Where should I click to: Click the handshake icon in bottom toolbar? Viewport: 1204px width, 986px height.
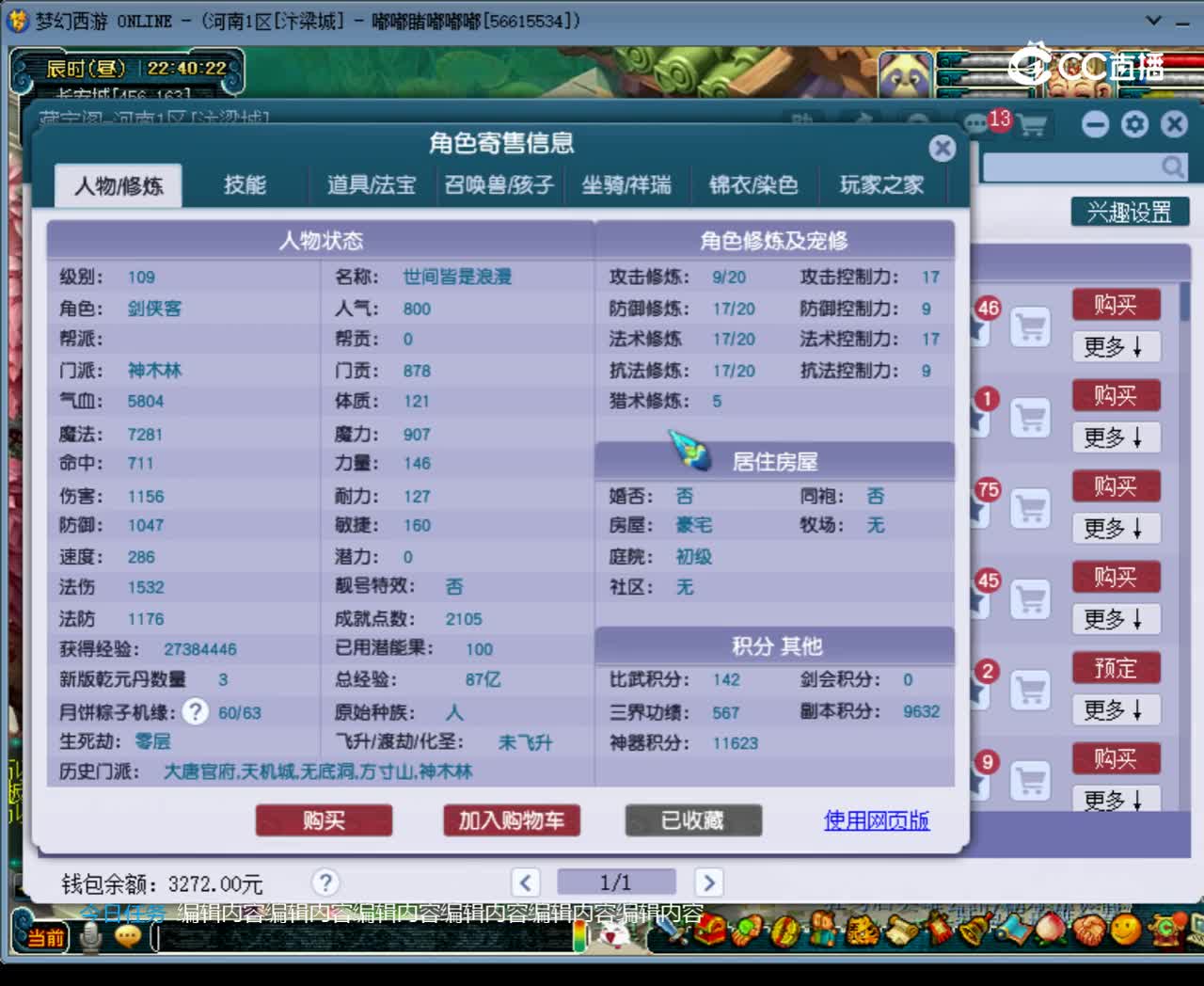click(x=1088, y=931)
